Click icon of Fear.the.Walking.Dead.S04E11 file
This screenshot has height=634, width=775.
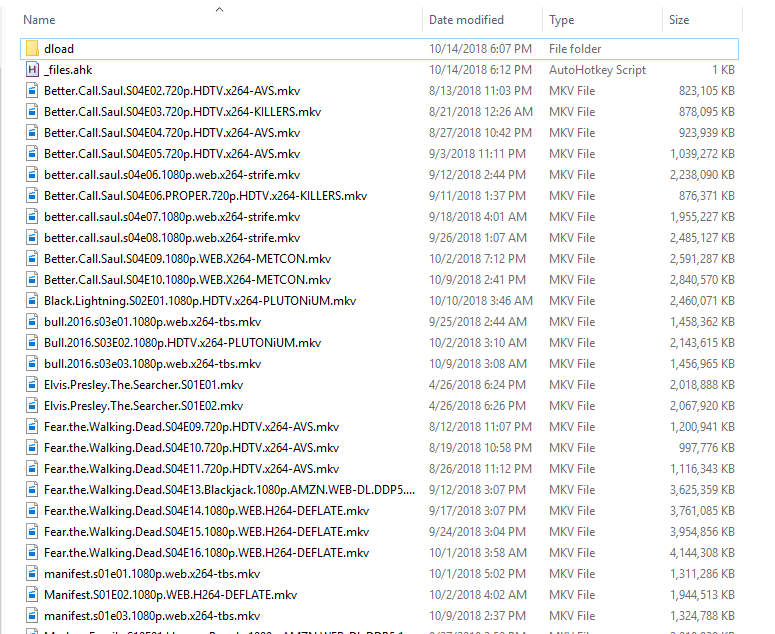(x=32, y=469)
